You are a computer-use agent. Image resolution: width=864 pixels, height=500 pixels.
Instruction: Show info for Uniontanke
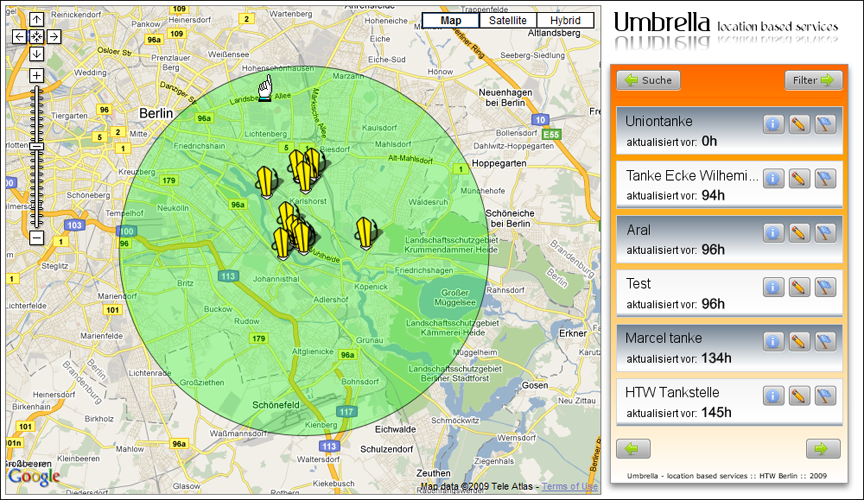click(x=773, y=125)
